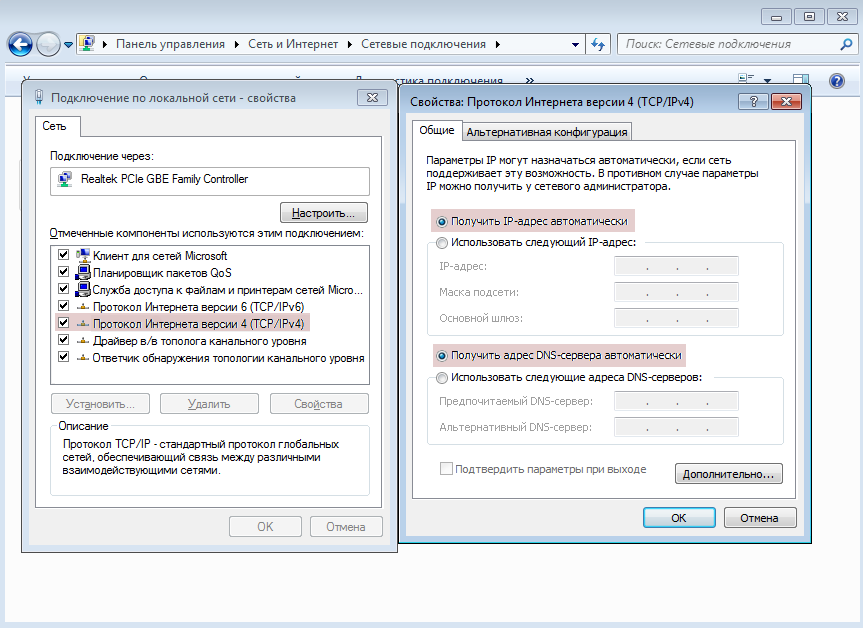Click the preview pane icon in toolbar
The height and width of the screenshot is (628, 864).
(x=800, y=80)
